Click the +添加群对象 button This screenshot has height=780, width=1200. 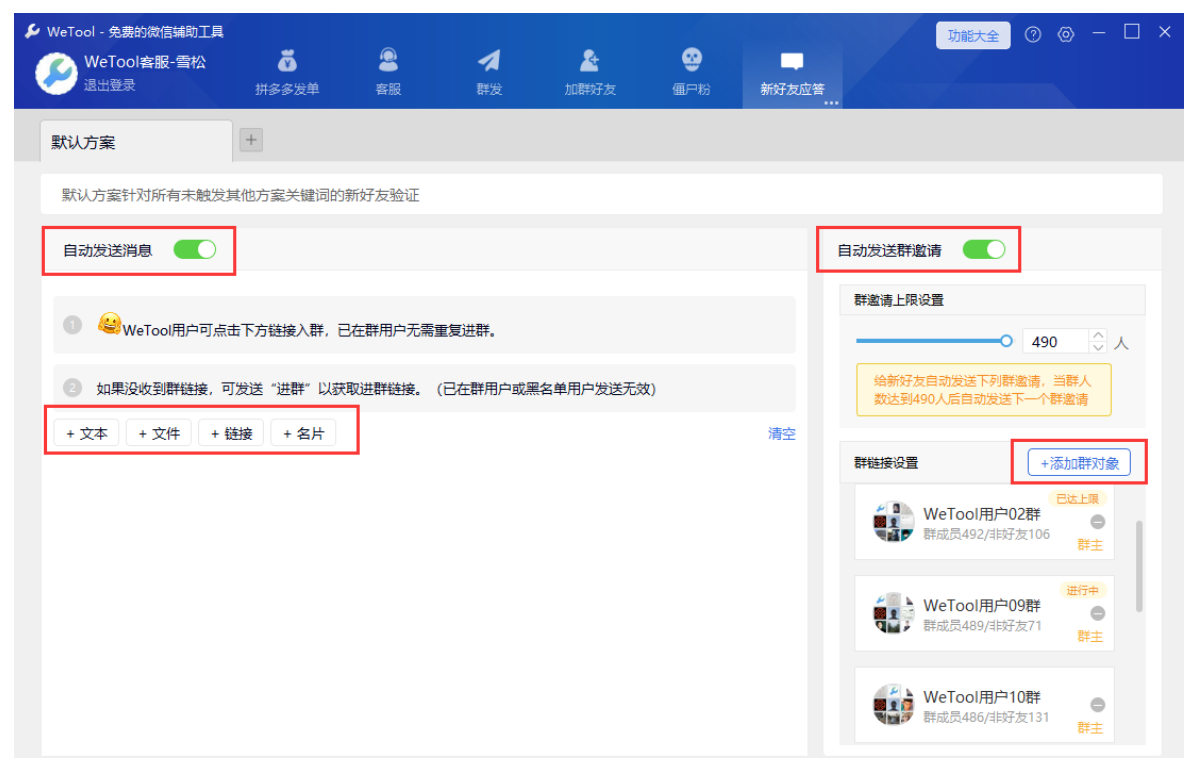coord(1079,463)
